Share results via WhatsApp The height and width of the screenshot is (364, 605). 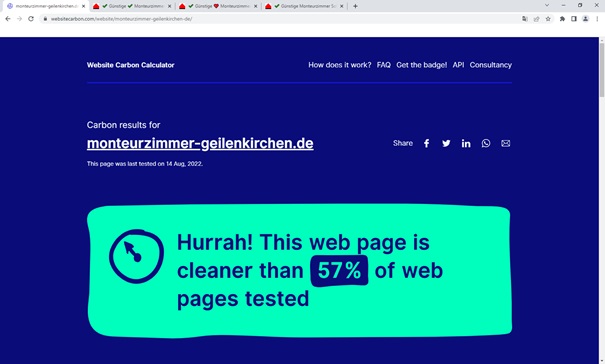pos(486,143)
